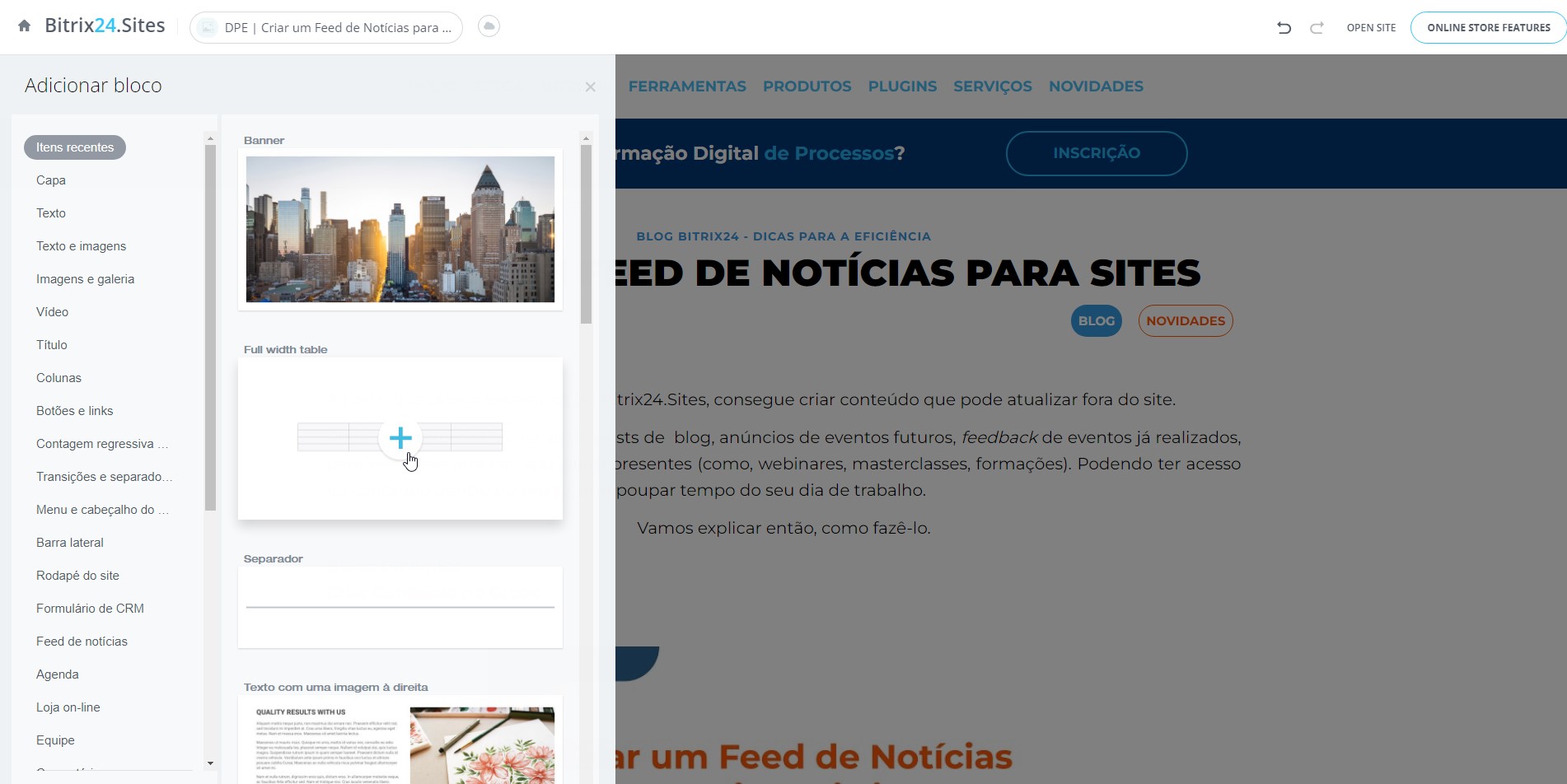This screenshot has width=1567, height=784.
Task: Click block list scrollbar up arrow
Action: tap(587, 138)
